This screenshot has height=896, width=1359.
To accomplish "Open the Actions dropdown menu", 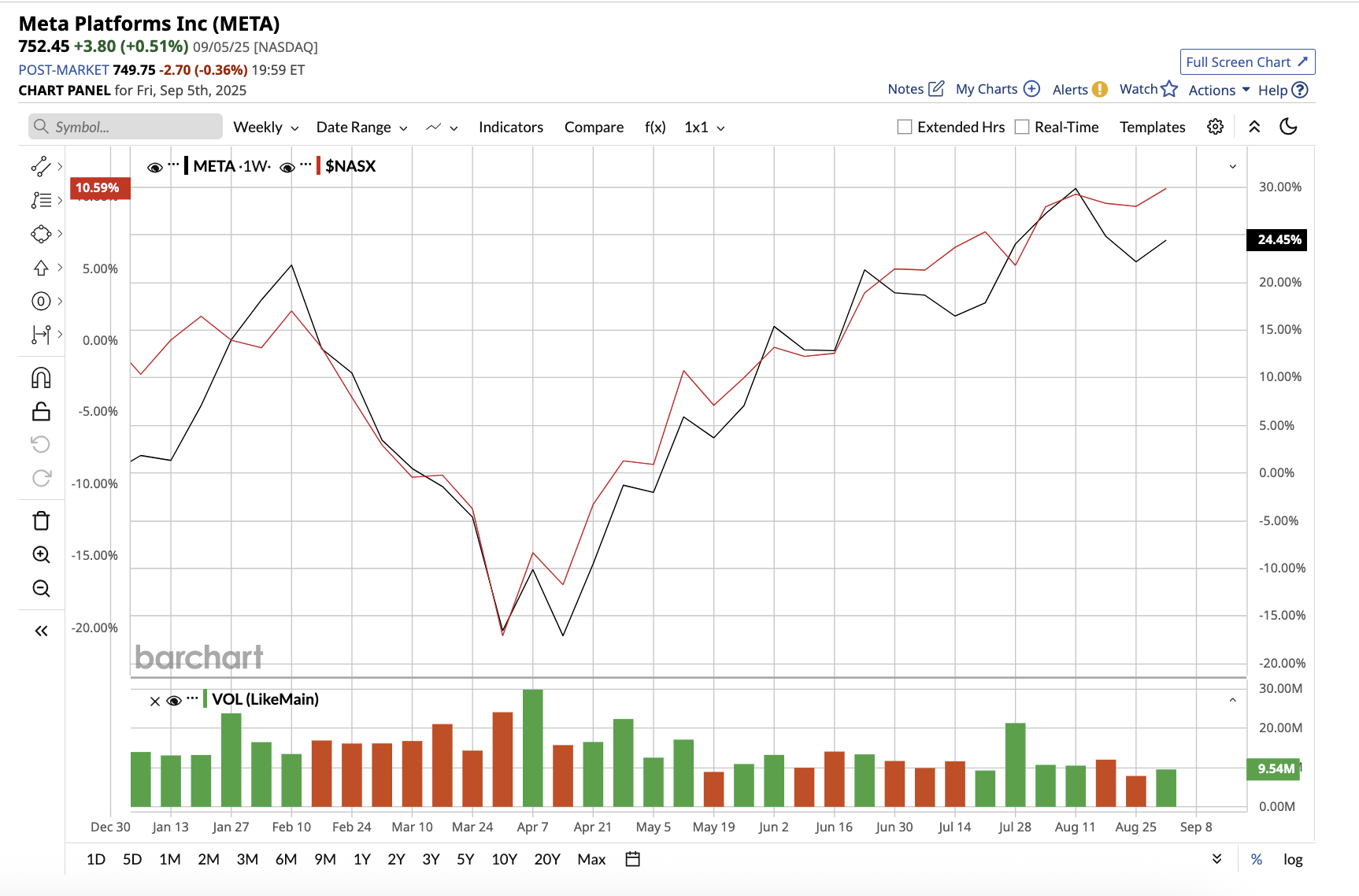I will (x=1219, y=90).
